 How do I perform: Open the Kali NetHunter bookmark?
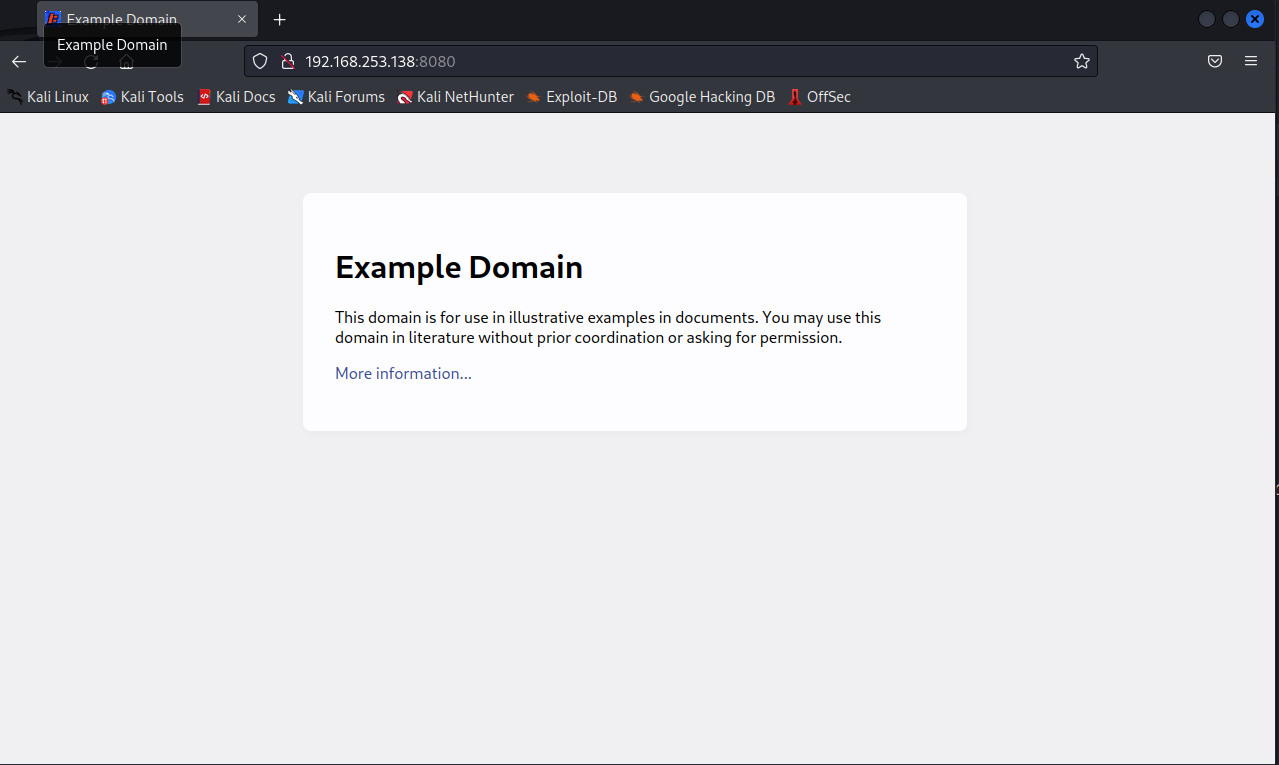[455, 97]
